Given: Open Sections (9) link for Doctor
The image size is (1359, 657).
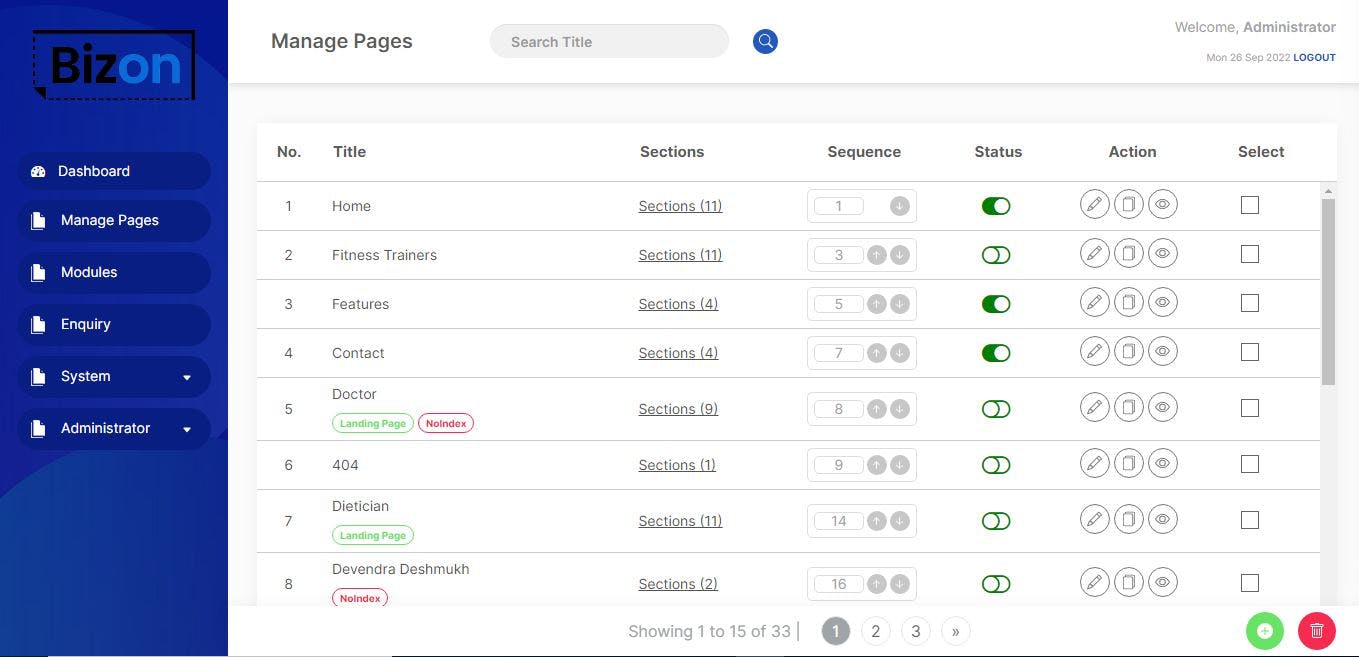Looking at the screenshot, I should [x=678, y=409].
